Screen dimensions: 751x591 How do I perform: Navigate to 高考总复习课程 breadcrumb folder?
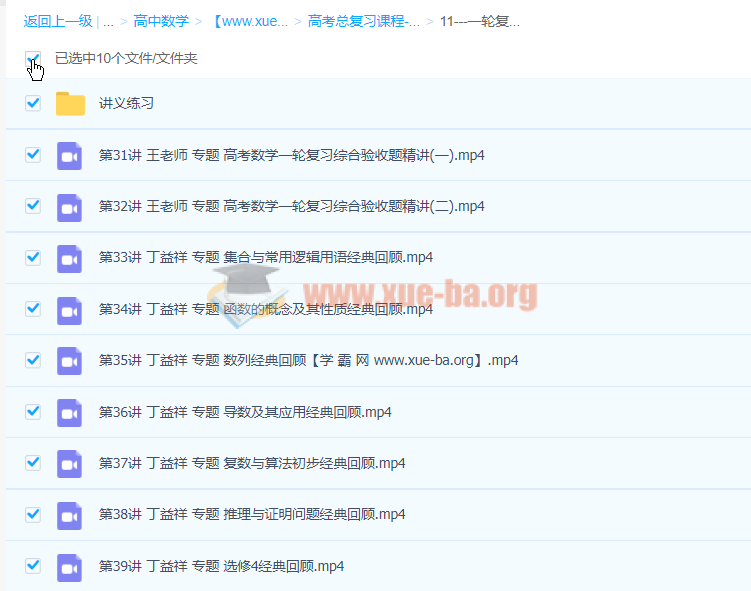364,21
